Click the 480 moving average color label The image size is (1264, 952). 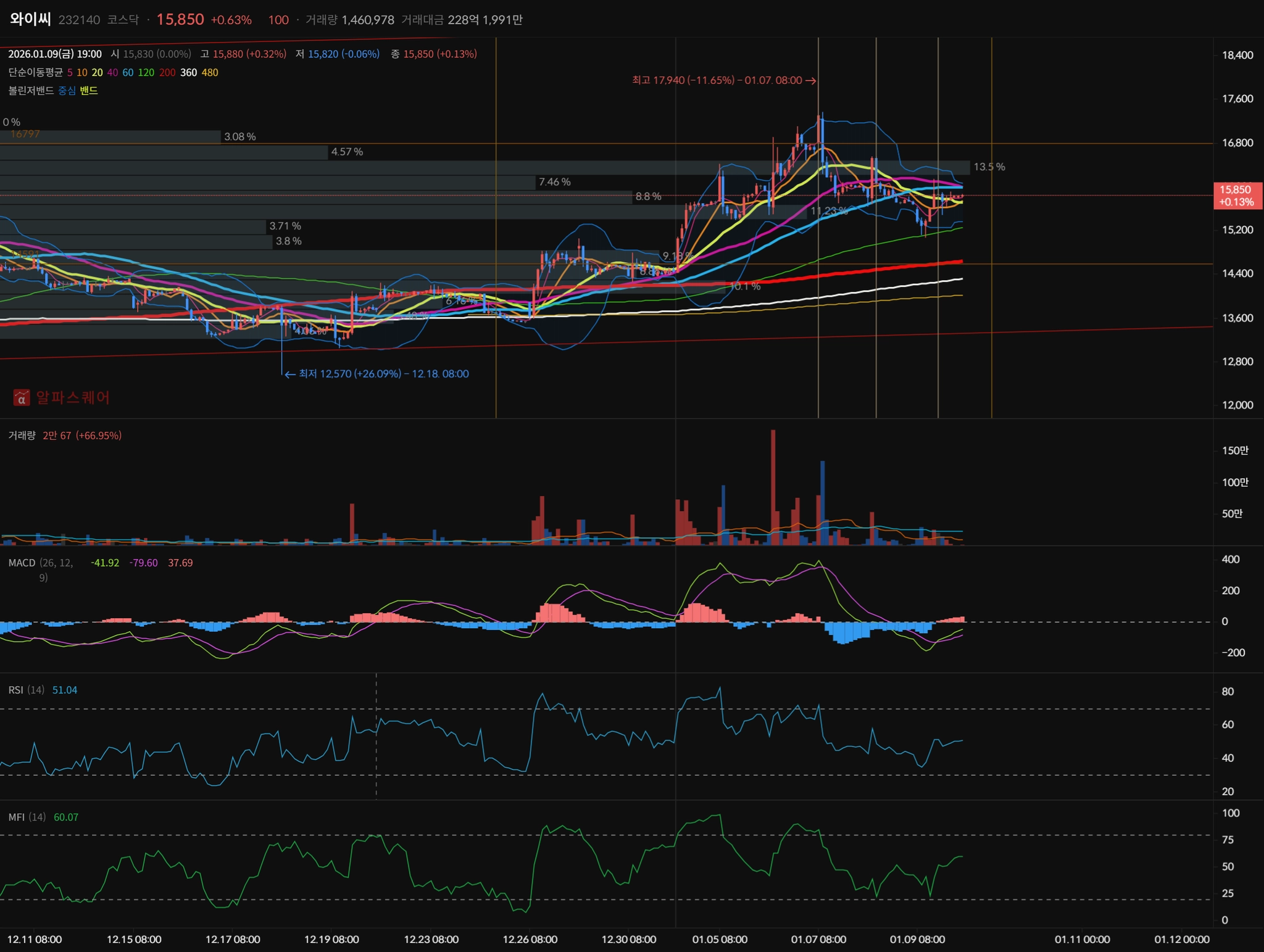tap(210, 73)
